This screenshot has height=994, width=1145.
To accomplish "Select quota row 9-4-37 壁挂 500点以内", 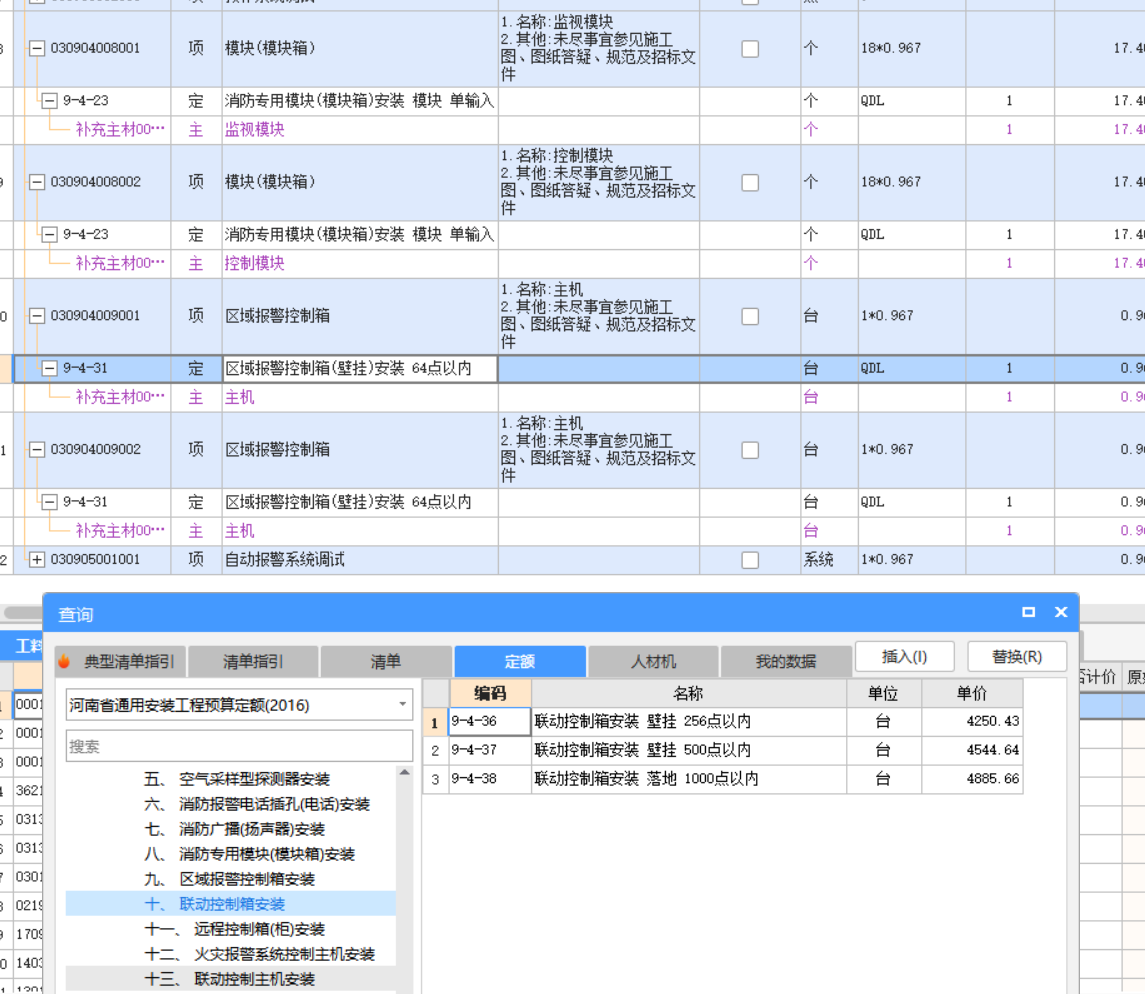I will 723,750.
